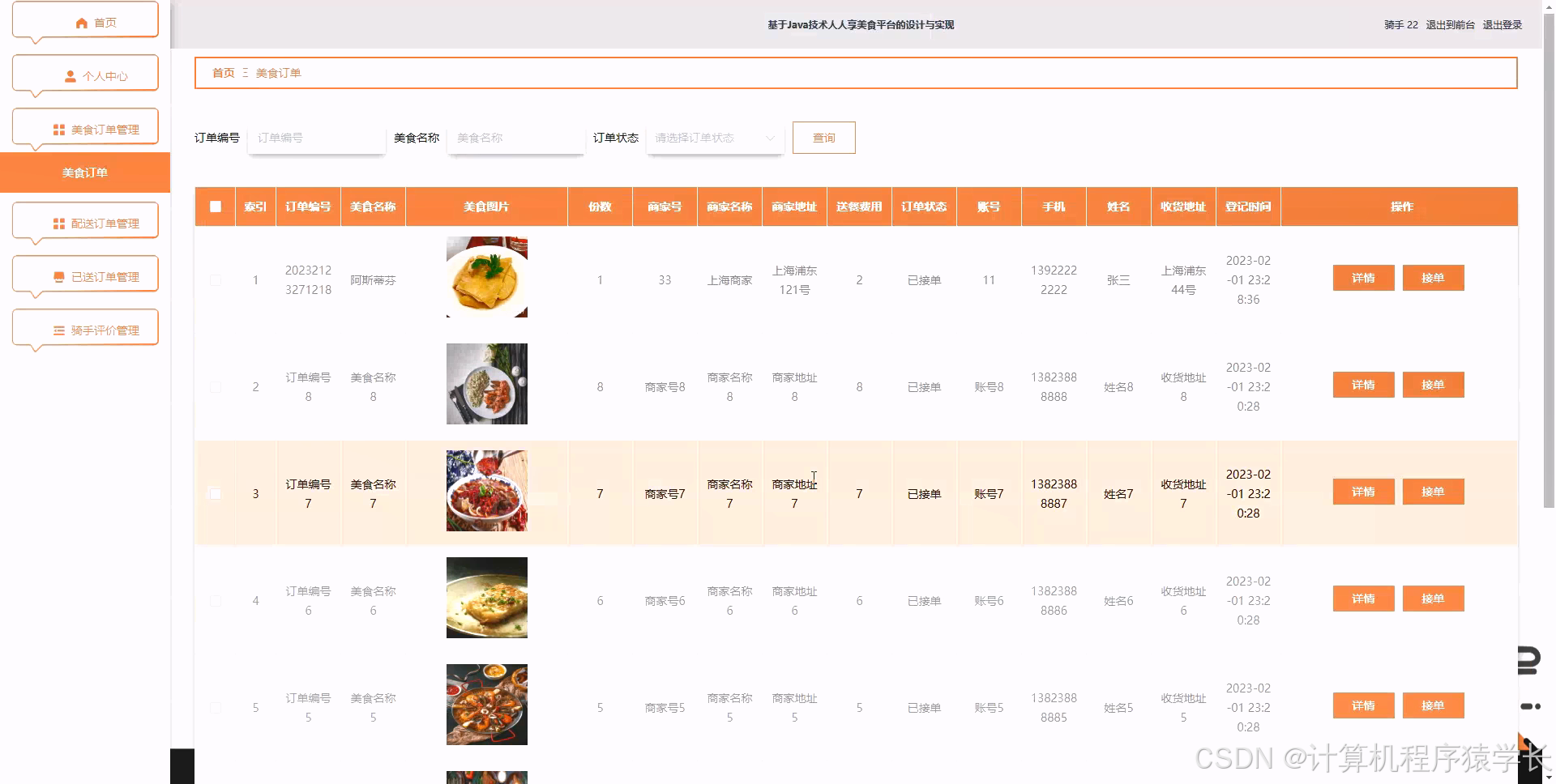Switch to the highlighted 美食订单 sidebar item
Screen dimensions: 1556x784
pos(84,173)
